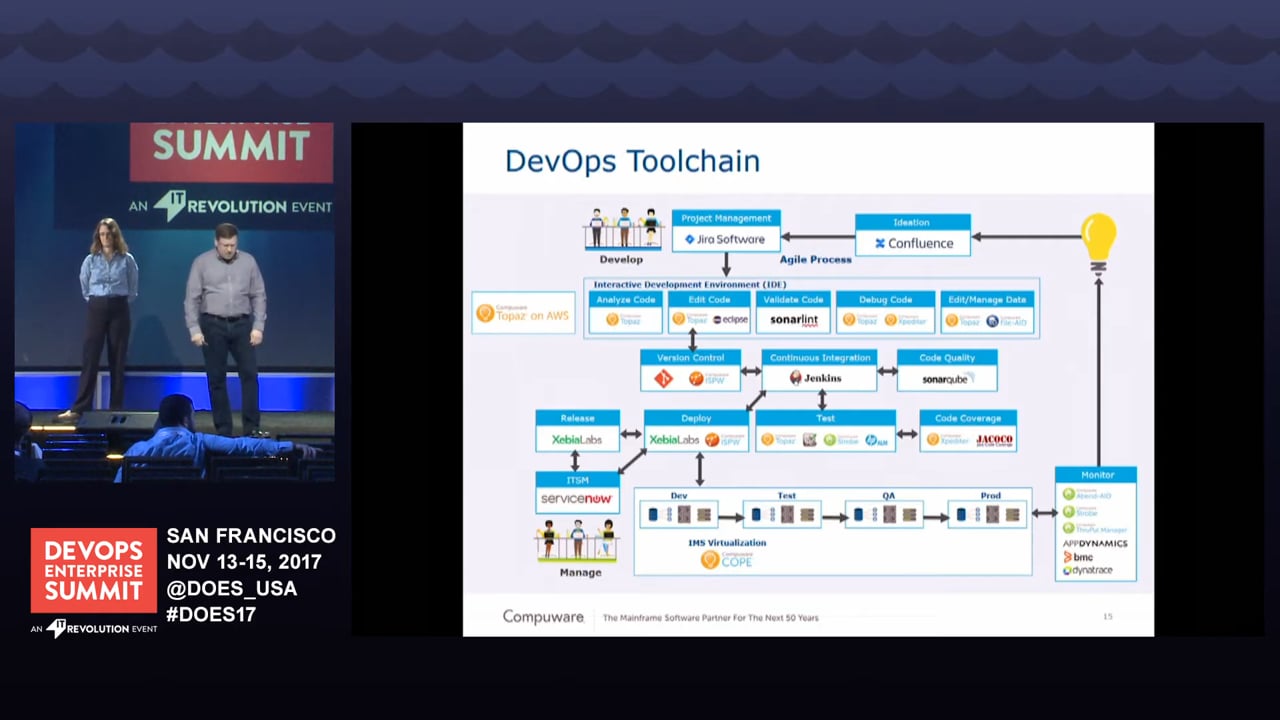Click the Code Quality header
Screen dimensions: 1280x720
pos(946,357)
